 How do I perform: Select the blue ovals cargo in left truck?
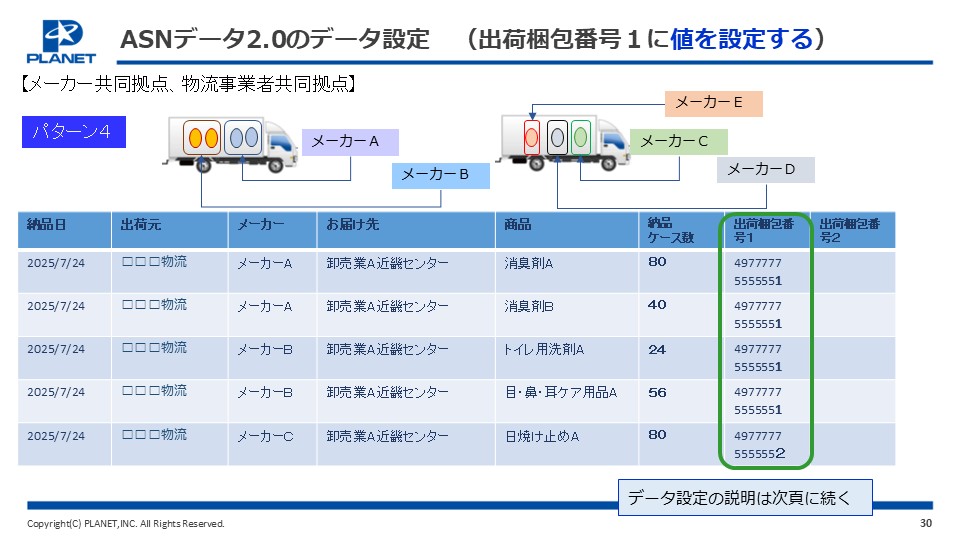[242, 138]
